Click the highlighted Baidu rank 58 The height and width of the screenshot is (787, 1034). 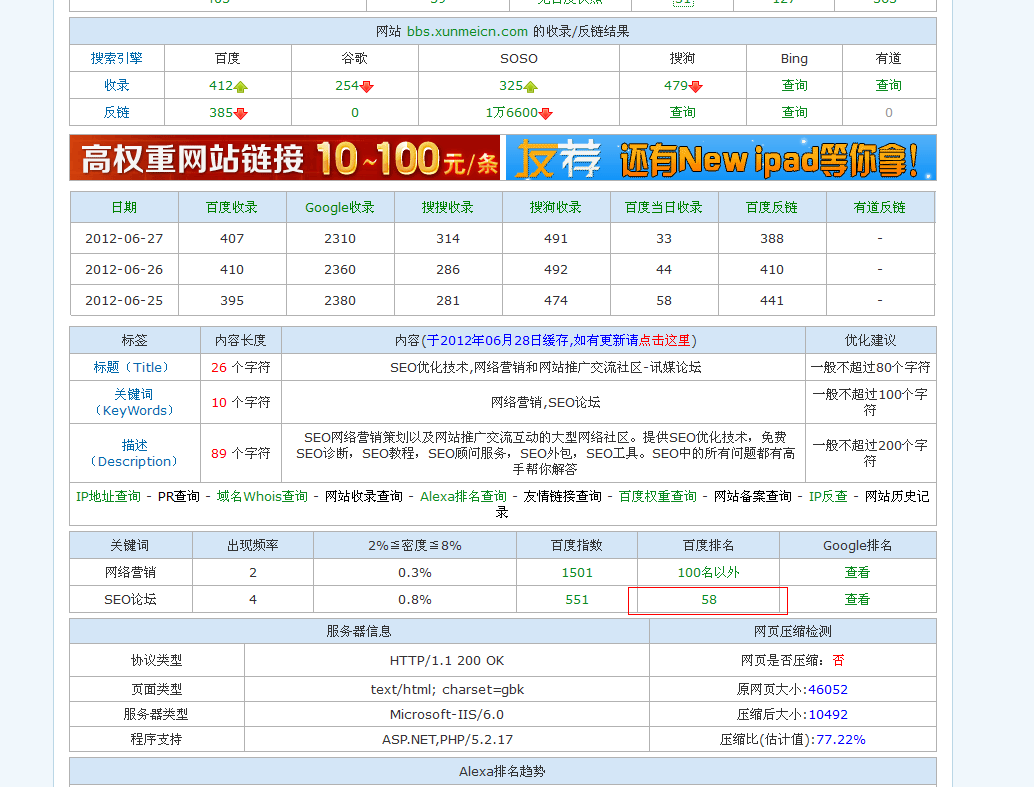point(708,600)
